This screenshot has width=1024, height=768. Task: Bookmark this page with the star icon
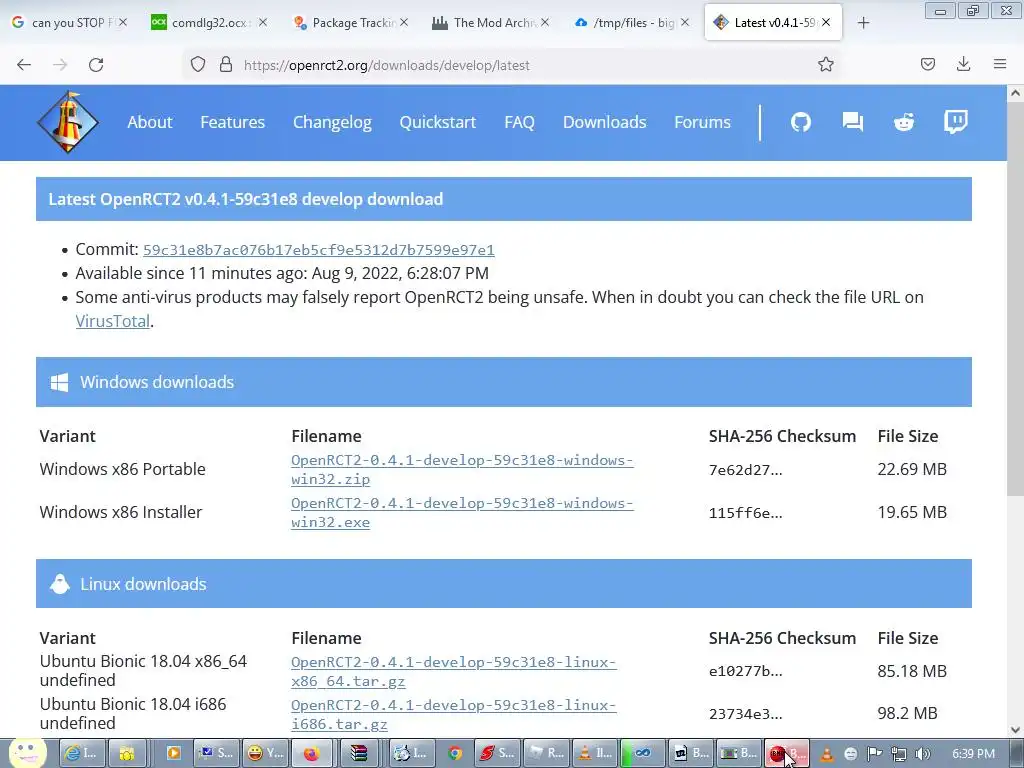pyautogui.click(x=825, y=65)
